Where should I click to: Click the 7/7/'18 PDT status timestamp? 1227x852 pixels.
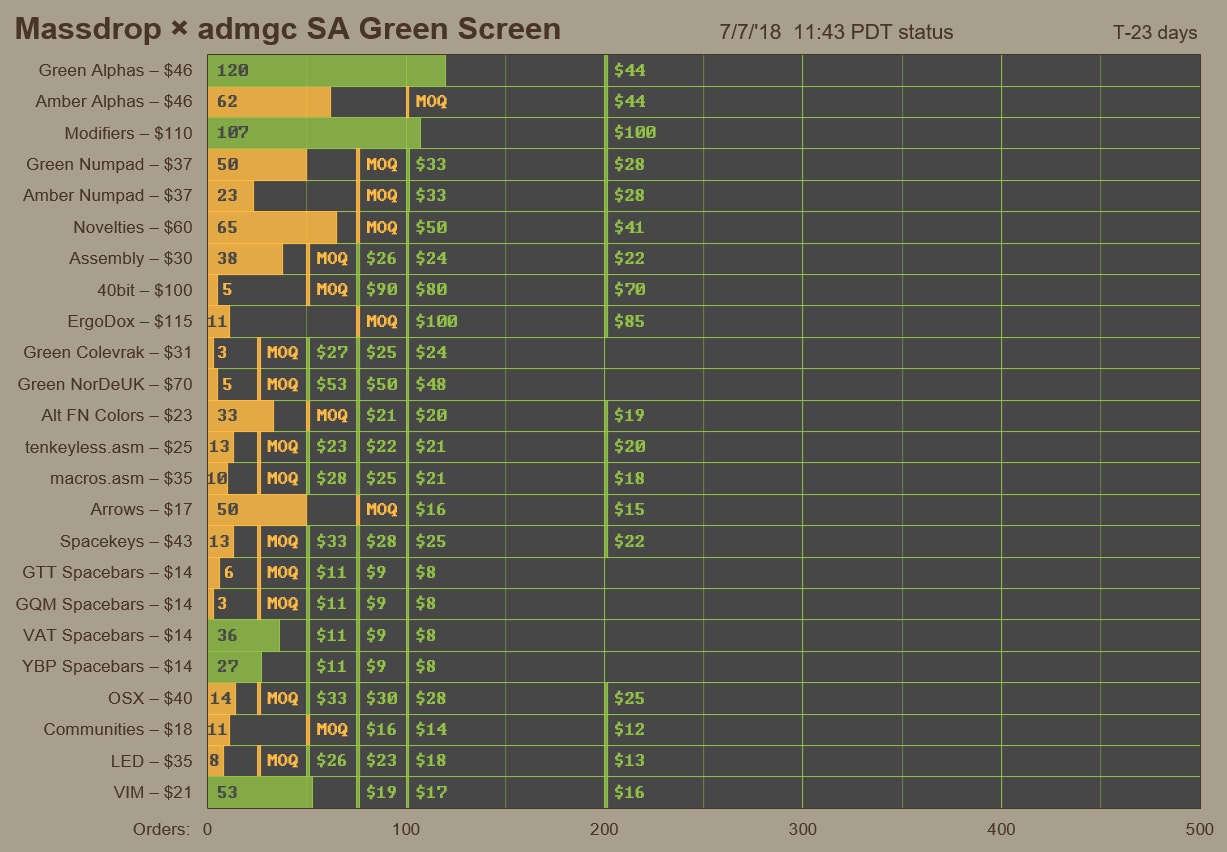(x=836, y=33)
